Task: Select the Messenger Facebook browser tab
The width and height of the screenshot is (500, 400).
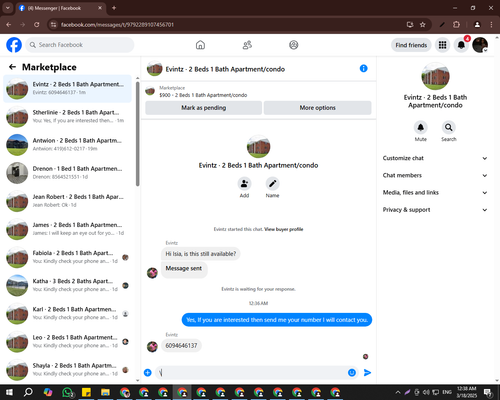Action: click(x=60, y=8)
